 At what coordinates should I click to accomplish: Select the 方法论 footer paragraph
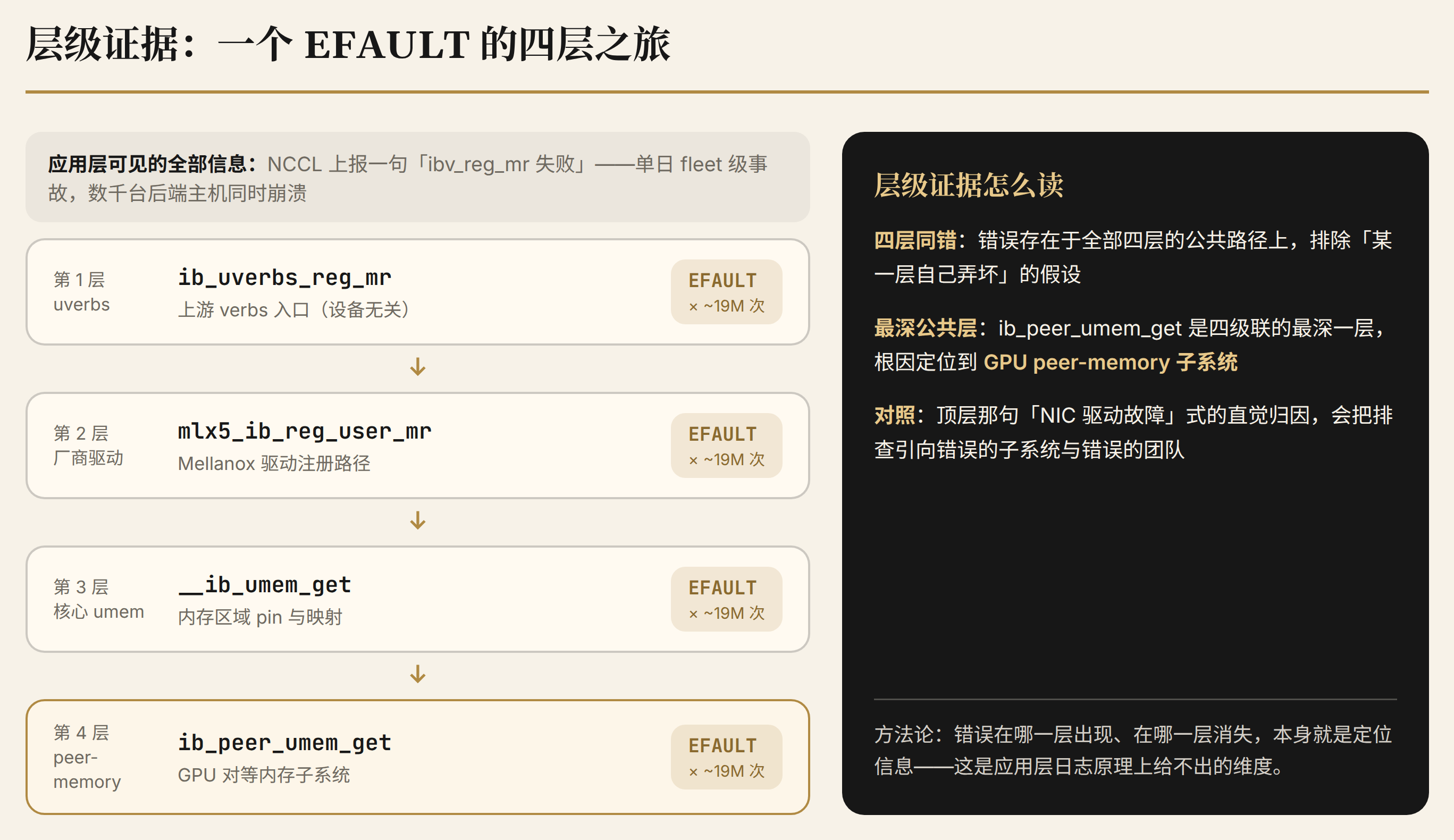[1133, 750]
